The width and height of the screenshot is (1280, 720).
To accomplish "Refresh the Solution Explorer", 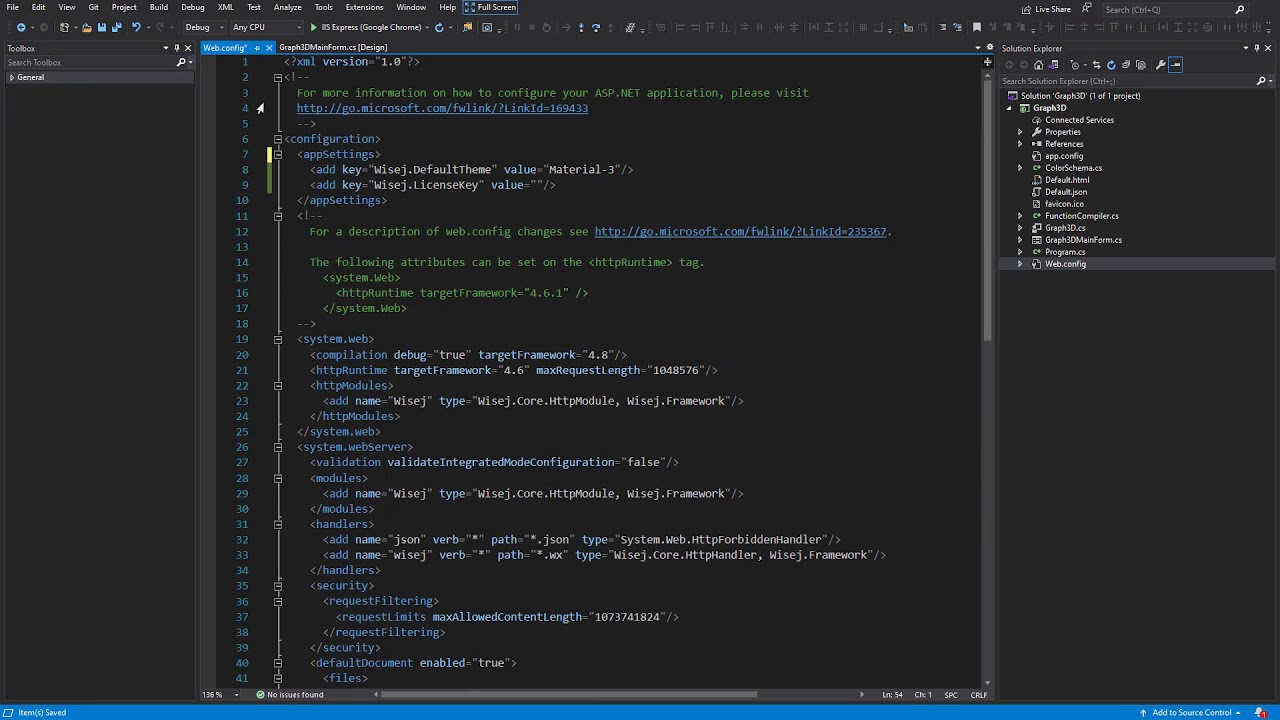I will pos(1111,65).
